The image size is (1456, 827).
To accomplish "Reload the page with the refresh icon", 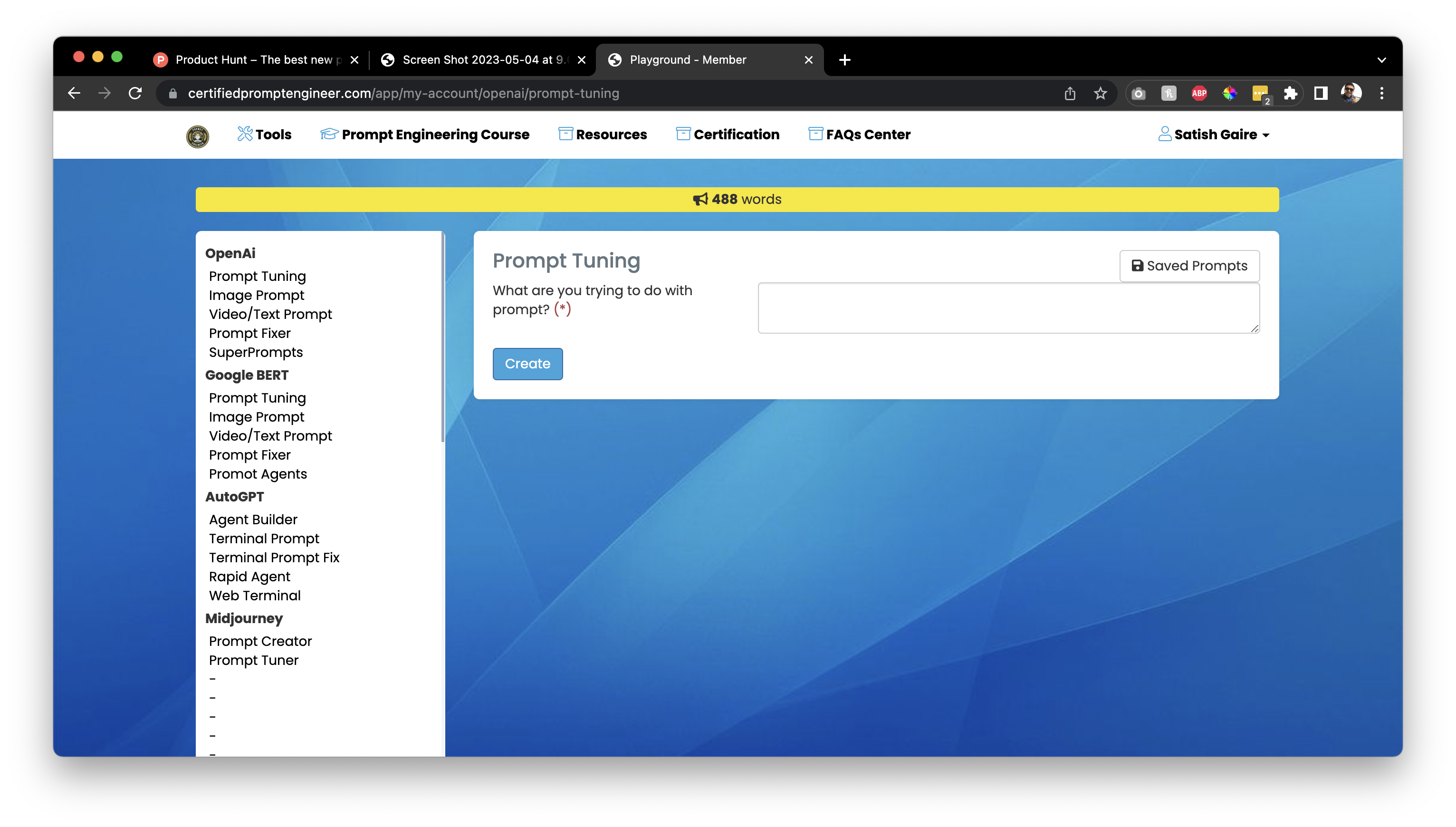I will [x=135, y=93].
